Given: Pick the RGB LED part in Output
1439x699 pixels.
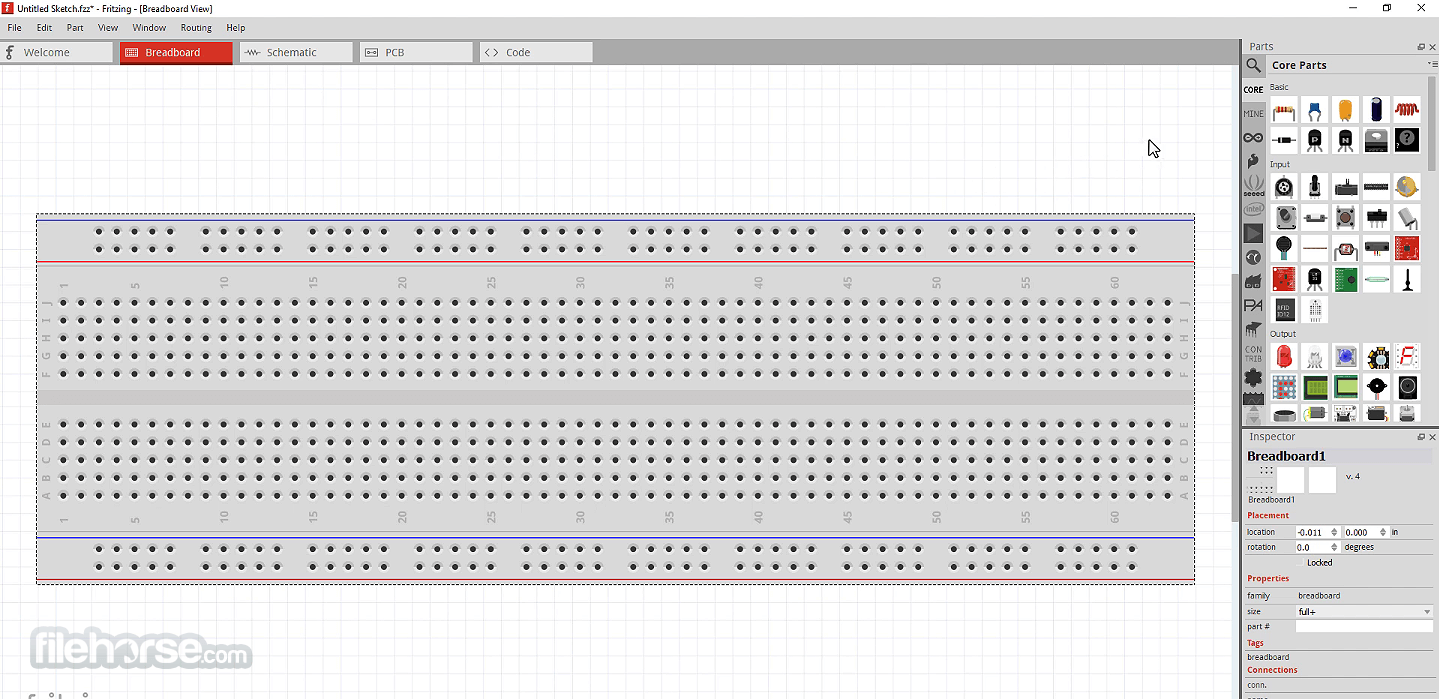Looking at the screenshot, I should point(1315,357).
